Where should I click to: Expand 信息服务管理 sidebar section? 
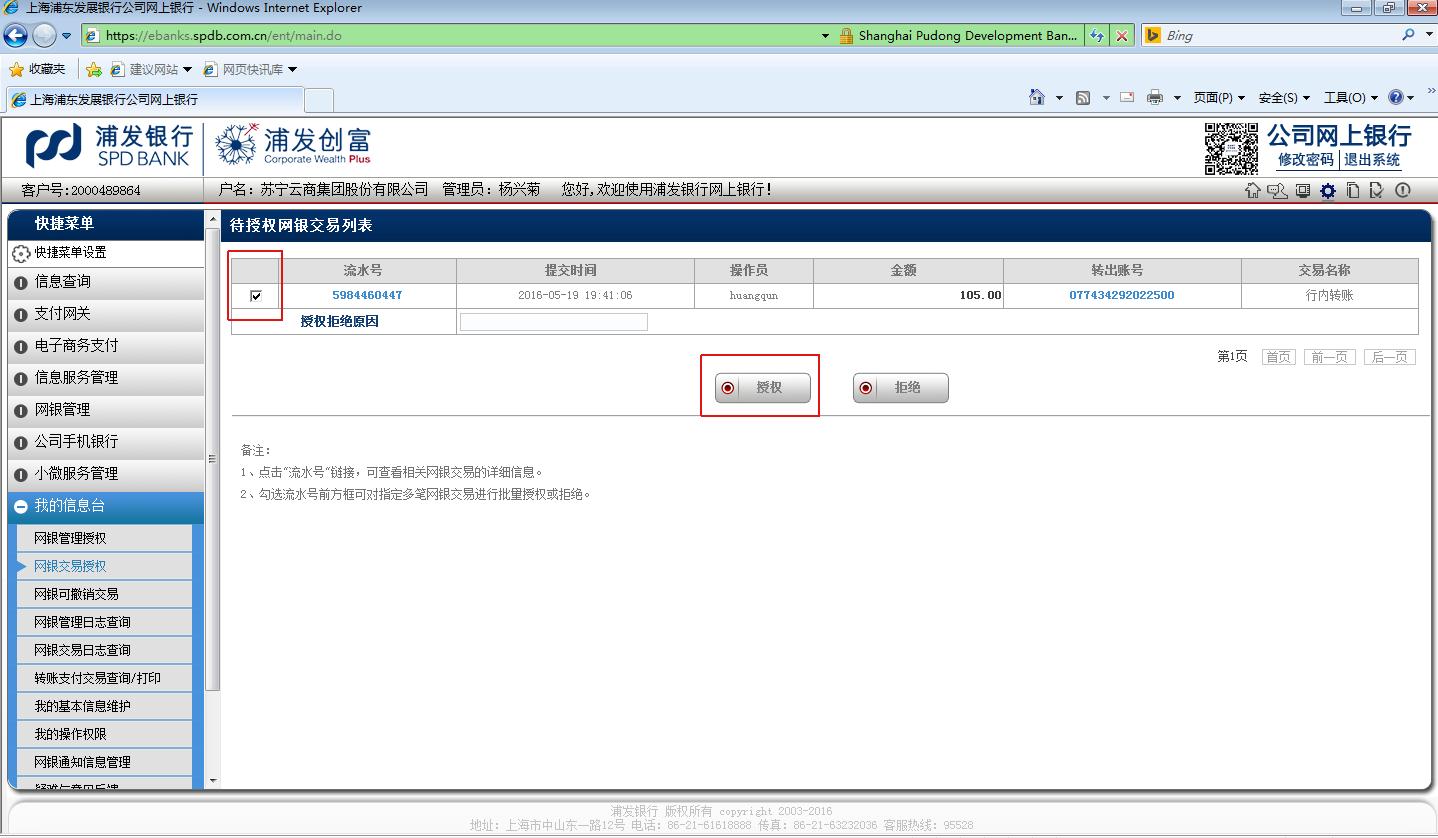[x=105, y=378]
